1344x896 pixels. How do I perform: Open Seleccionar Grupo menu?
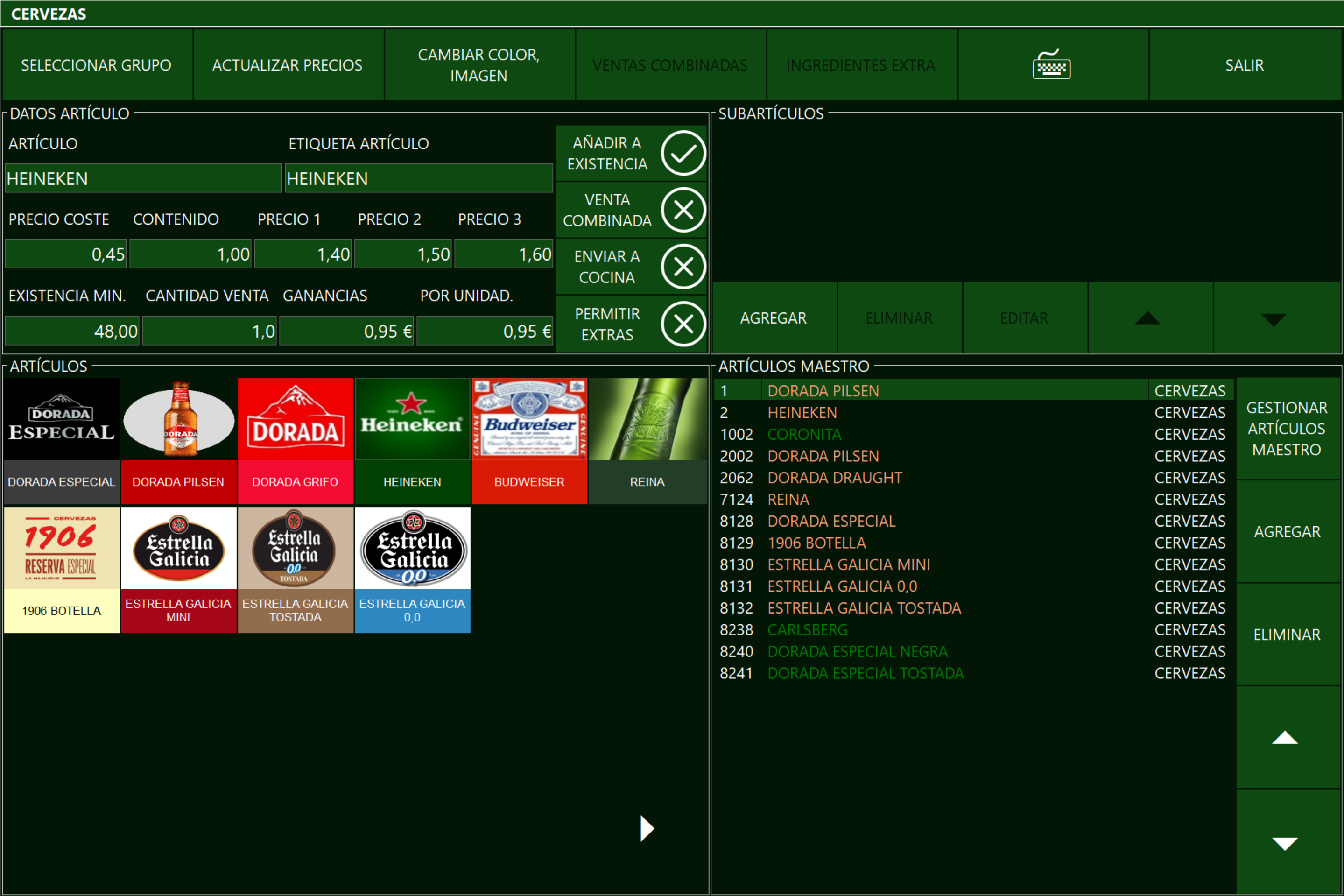[x=96, y=64]
